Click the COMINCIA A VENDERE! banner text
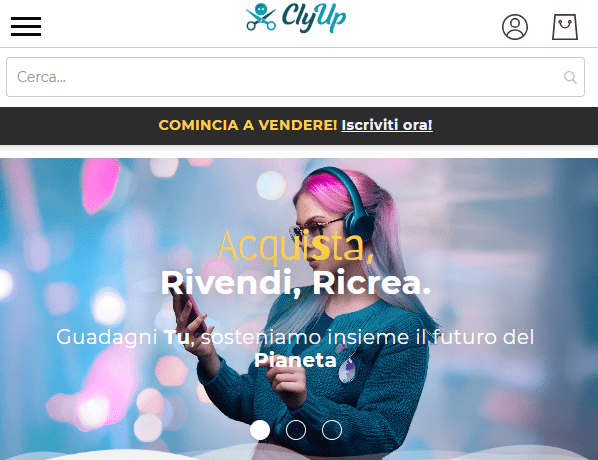 [248, 125]
